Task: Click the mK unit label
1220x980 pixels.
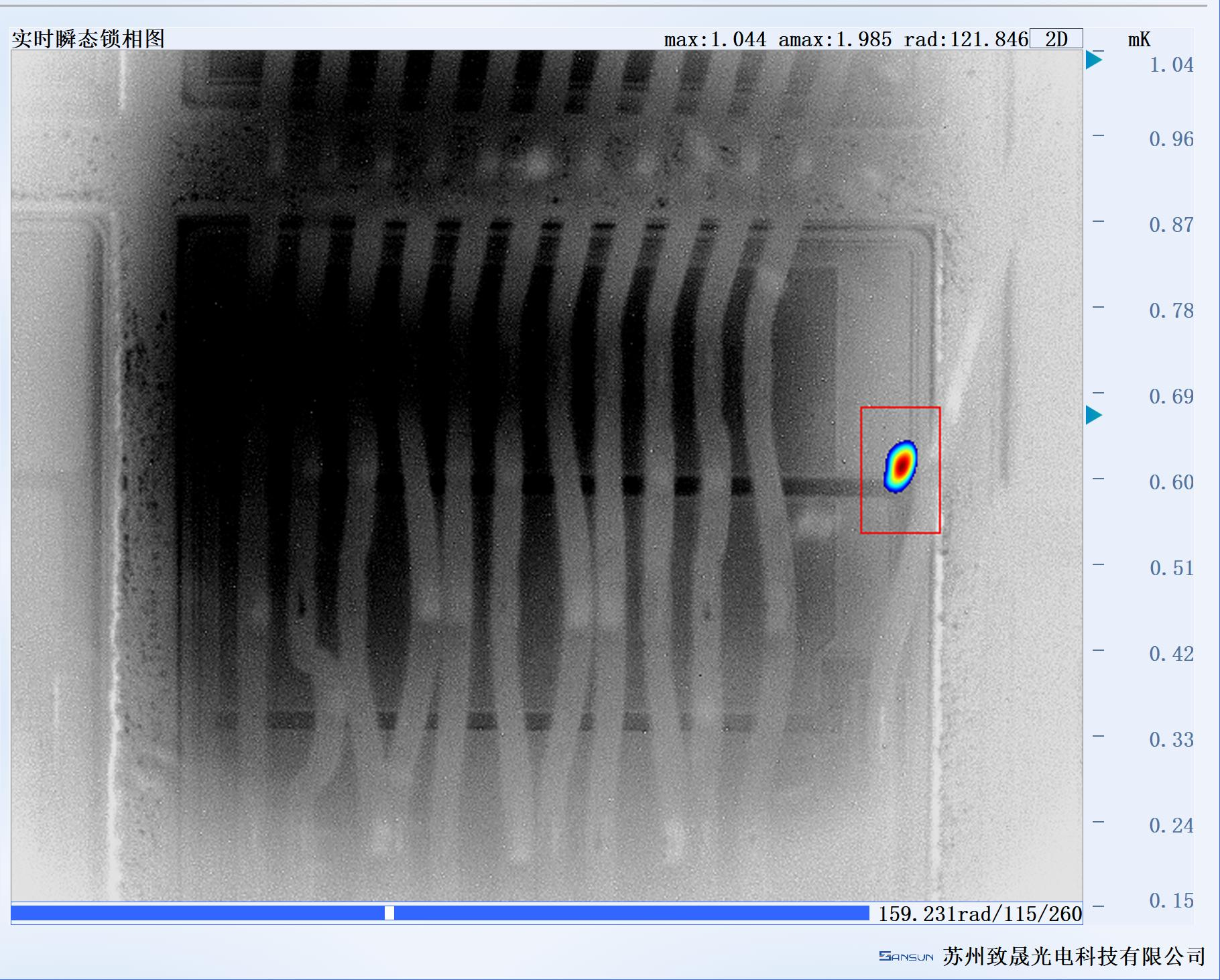Action: (1139, 40)
